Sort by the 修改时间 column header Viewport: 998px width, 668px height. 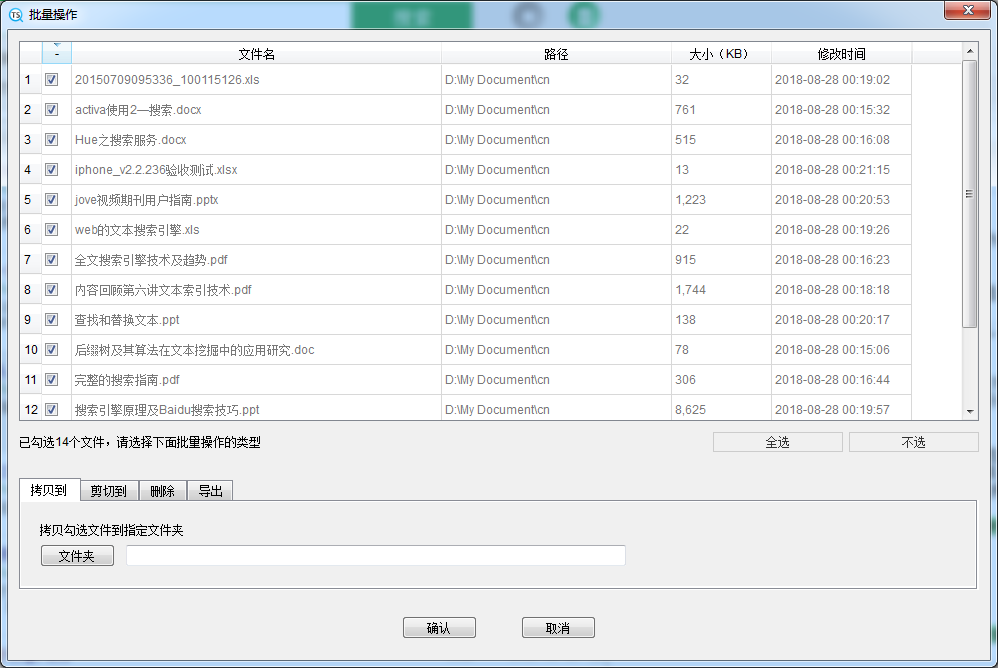pyautogui.click(x=841, y=54)
